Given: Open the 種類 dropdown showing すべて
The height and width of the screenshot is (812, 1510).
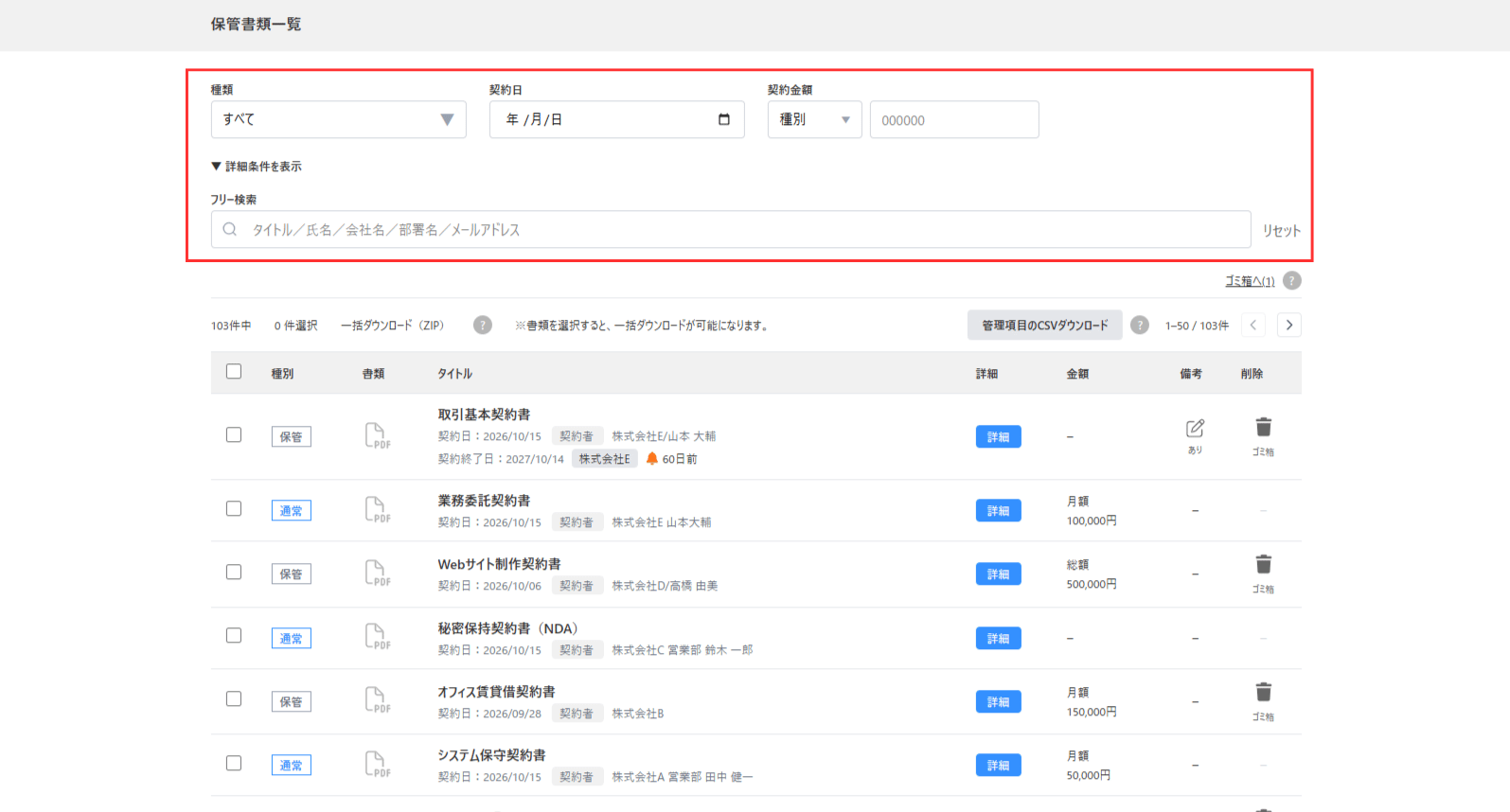Looking at the screenshot, I should (338, 119).
